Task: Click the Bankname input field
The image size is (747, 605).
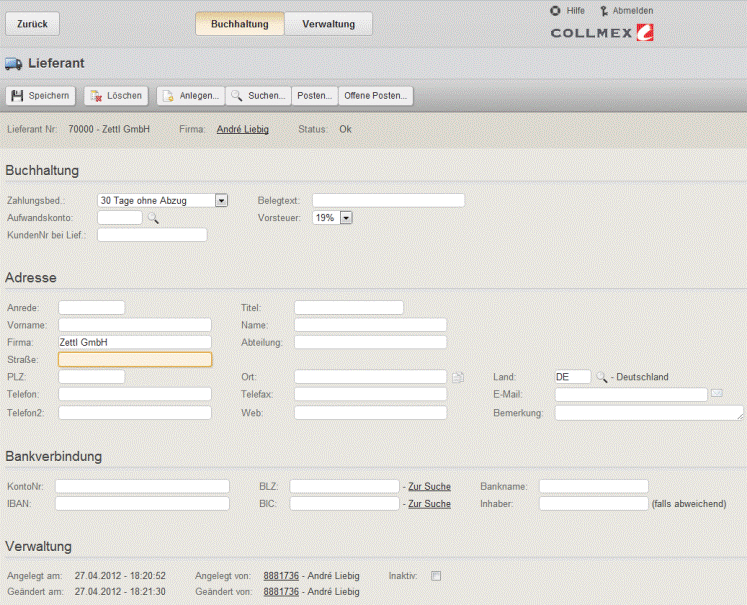Action: point(594,486)
